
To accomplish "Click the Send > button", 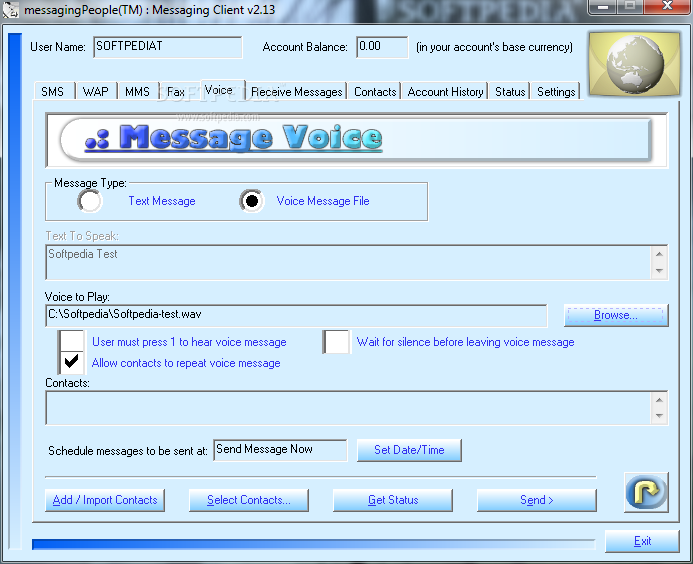I will pyautogui.click(x=537, y=500).
